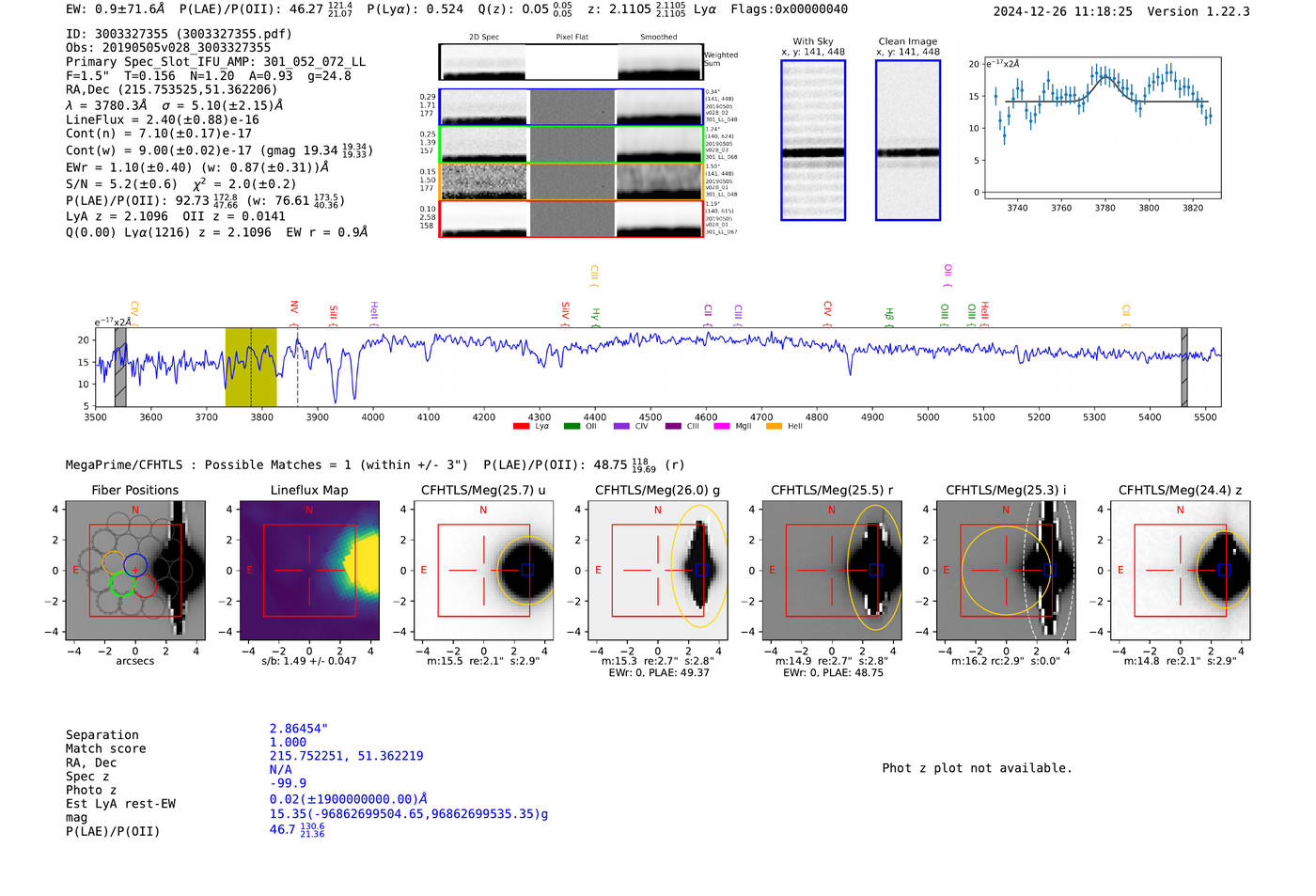
Task: Click the Hγ line marker label
Action: tap(595, 315)
